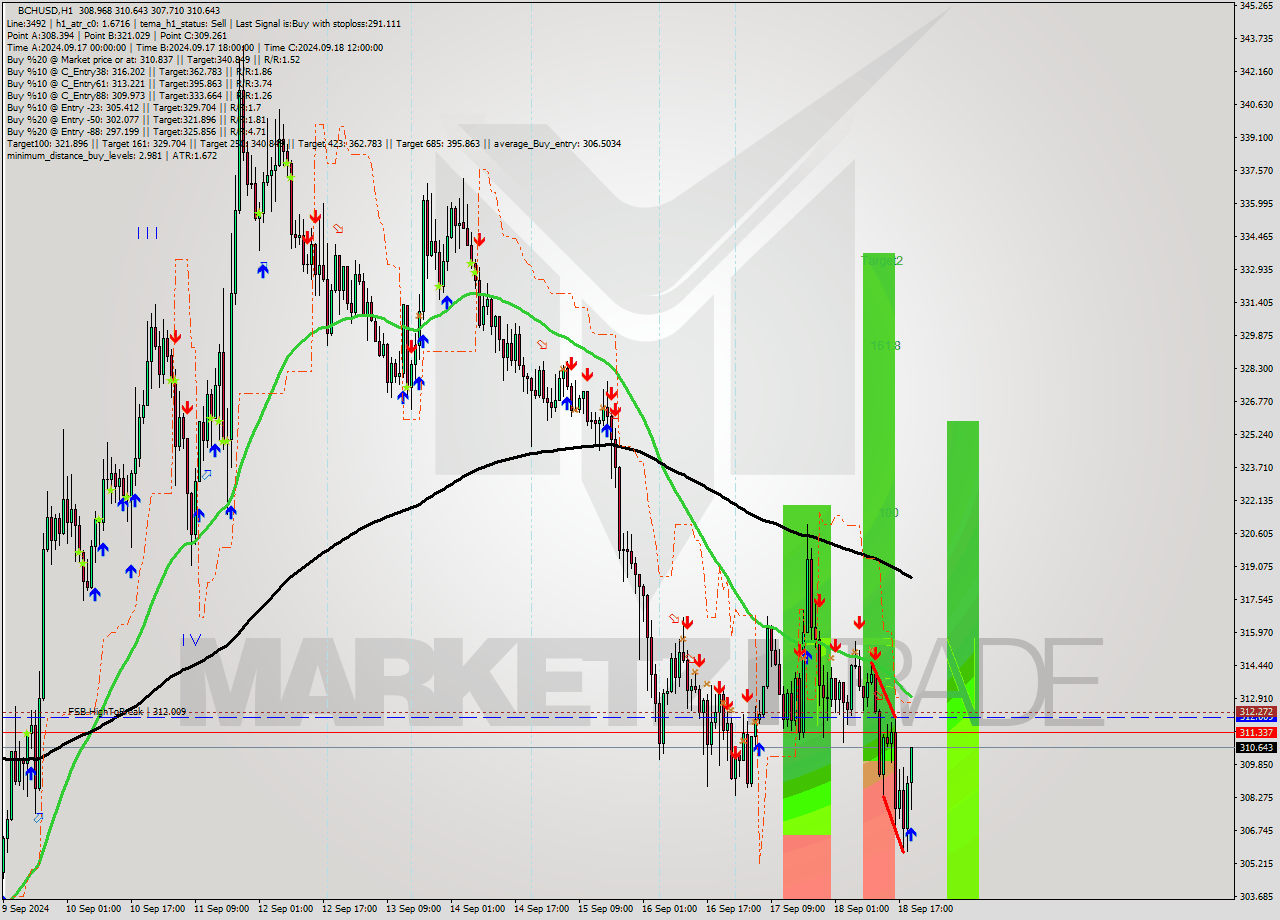Click the red 312.272 price tag
Viewport: 1280px width, 920px height.
tap(1256, 711)
